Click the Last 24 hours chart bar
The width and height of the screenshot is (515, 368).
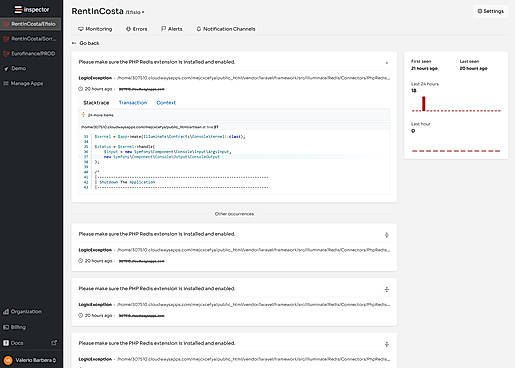(x=424, y=103)
